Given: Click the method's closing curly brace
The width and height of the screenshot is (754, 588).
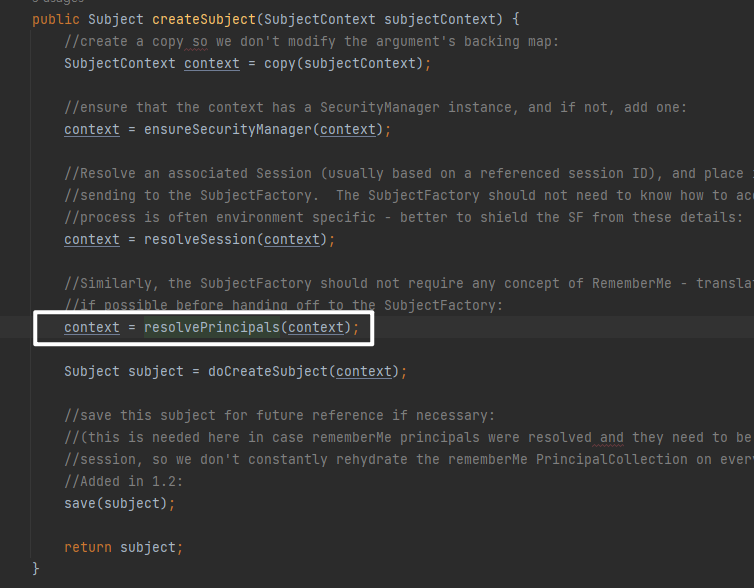Looking at the screenshot, I should [x=36, y=569].
